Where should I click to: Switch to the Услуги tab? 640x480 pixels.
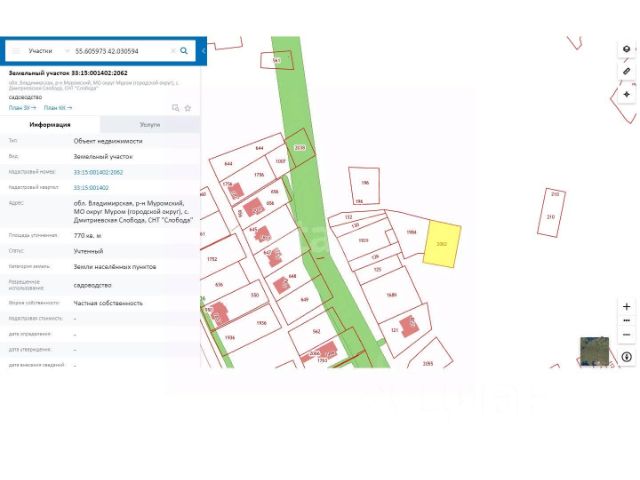(x=150, y=124)
